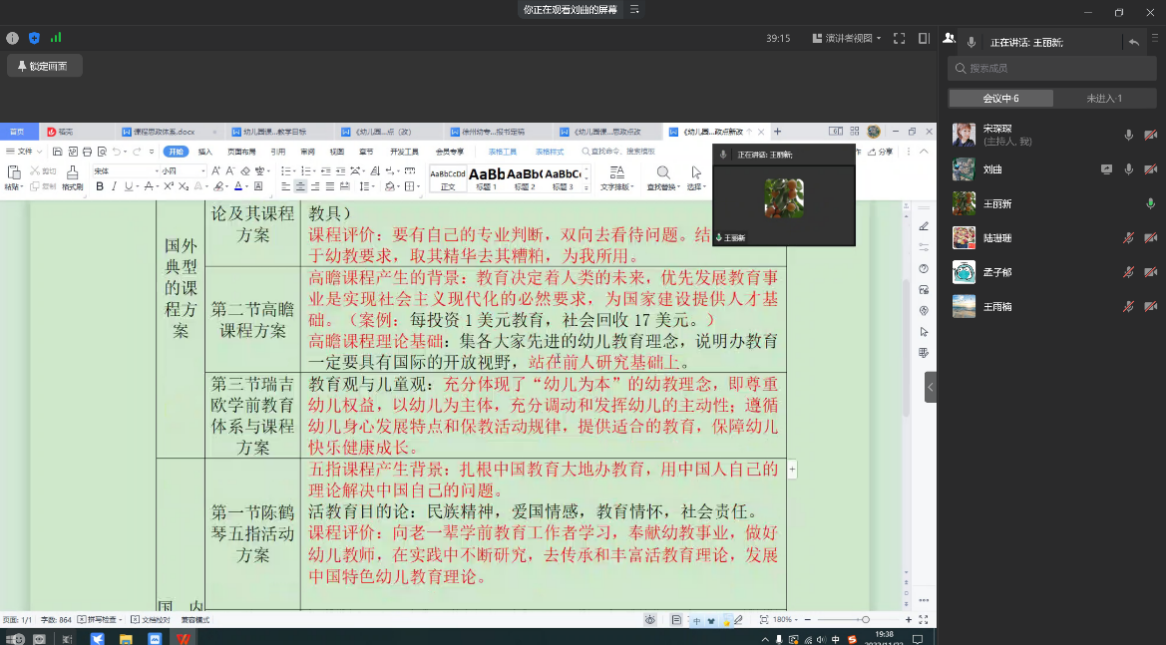The width and height of the screenshot is (1166, 645).
Task: Open network signal status icon
Action: [x=56, y=38]
